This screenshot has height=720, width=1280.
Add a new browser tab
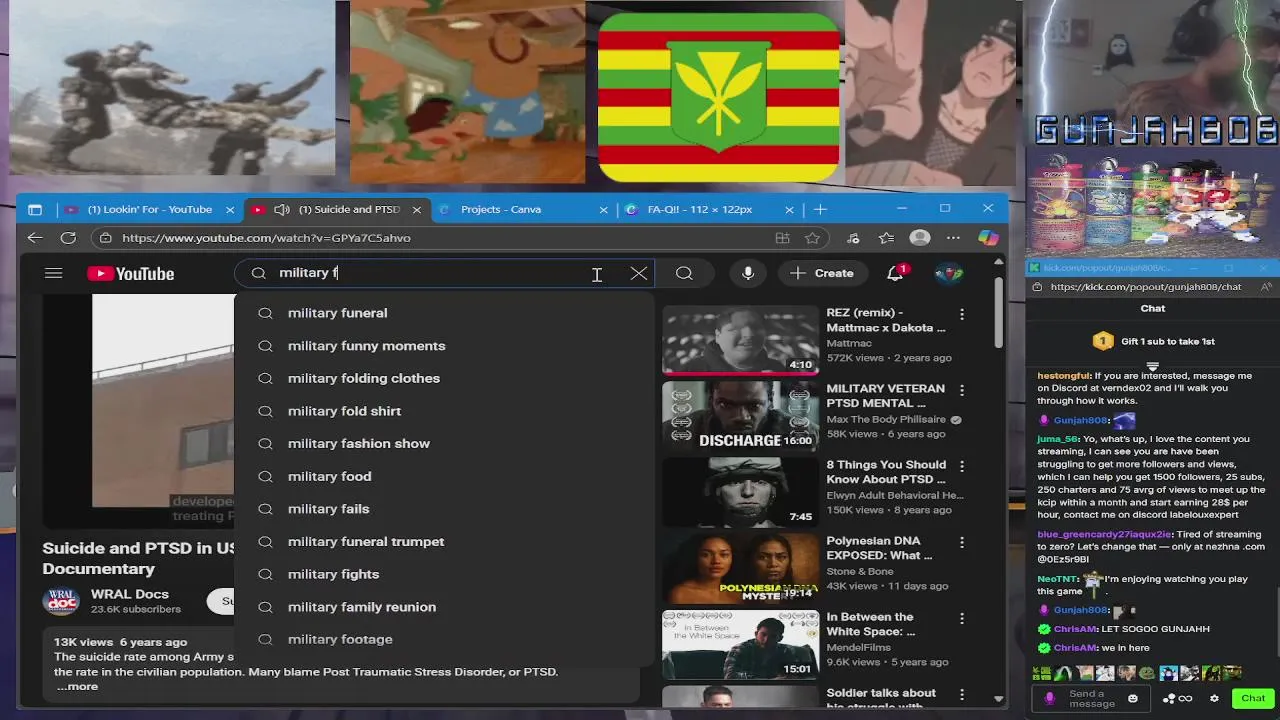[820, 209]
